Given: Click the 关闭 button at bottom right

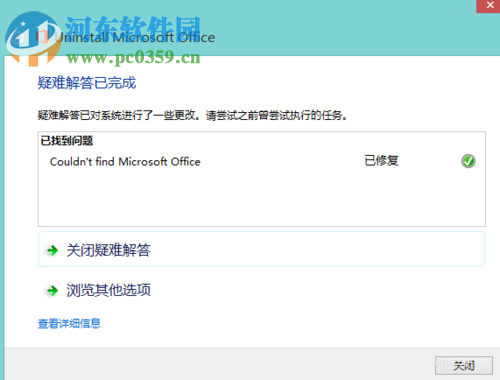Looking at the screenshot, I should tap(464, 365).
